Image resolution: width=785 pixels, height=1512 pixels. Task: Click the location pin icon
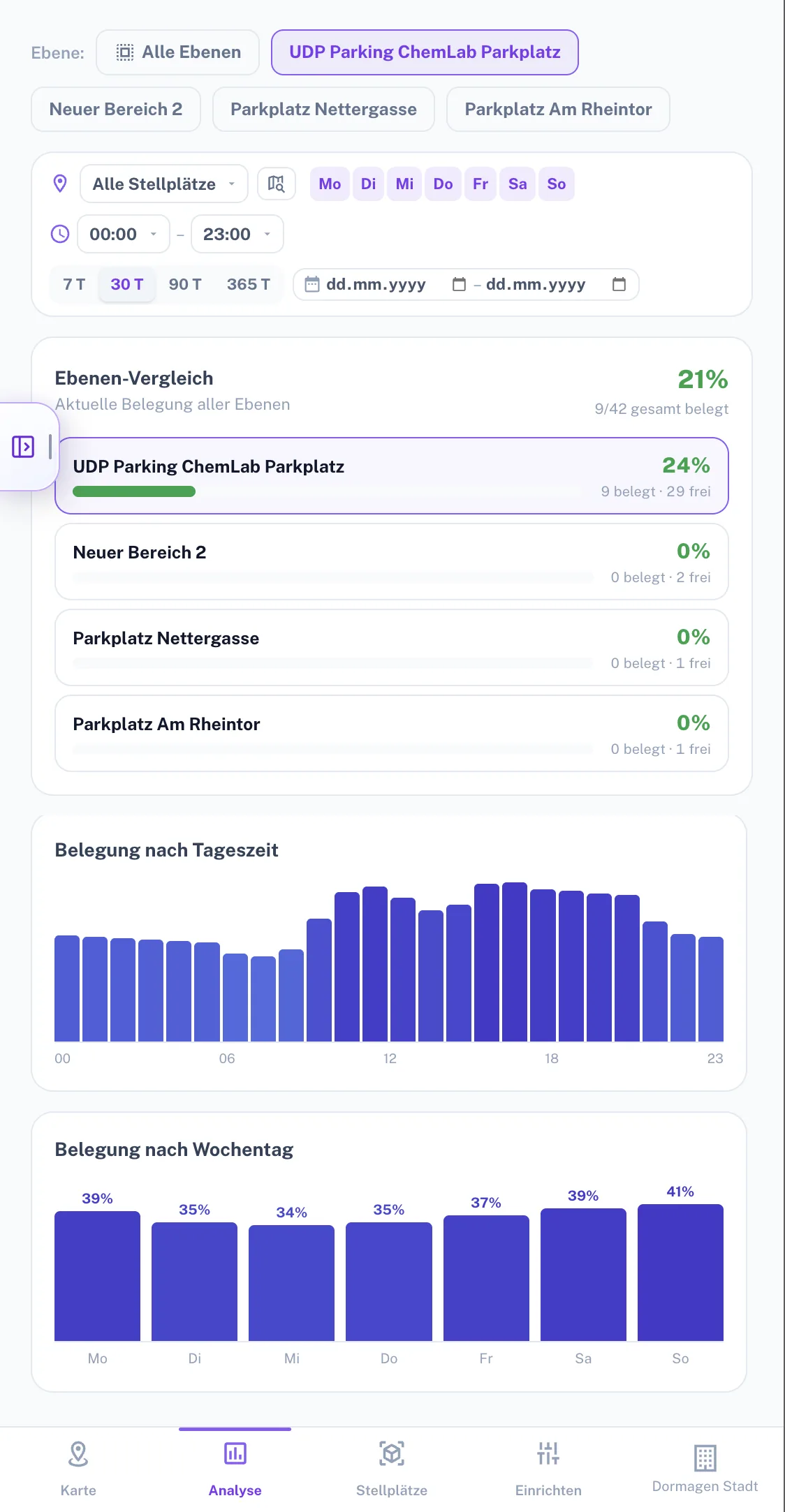[x=60, y=184]
